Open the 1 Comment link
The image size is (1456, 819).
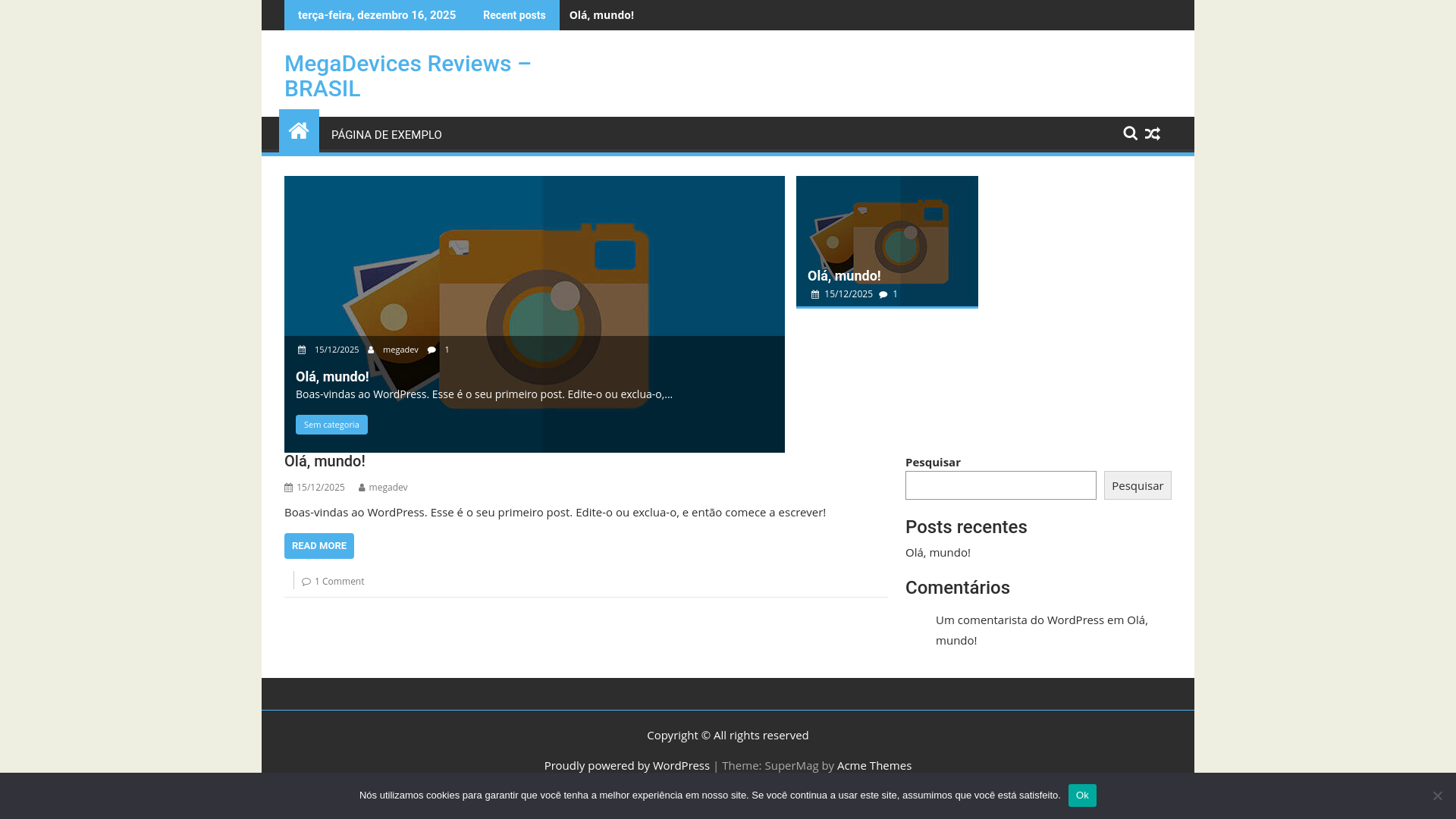(340, 582)
